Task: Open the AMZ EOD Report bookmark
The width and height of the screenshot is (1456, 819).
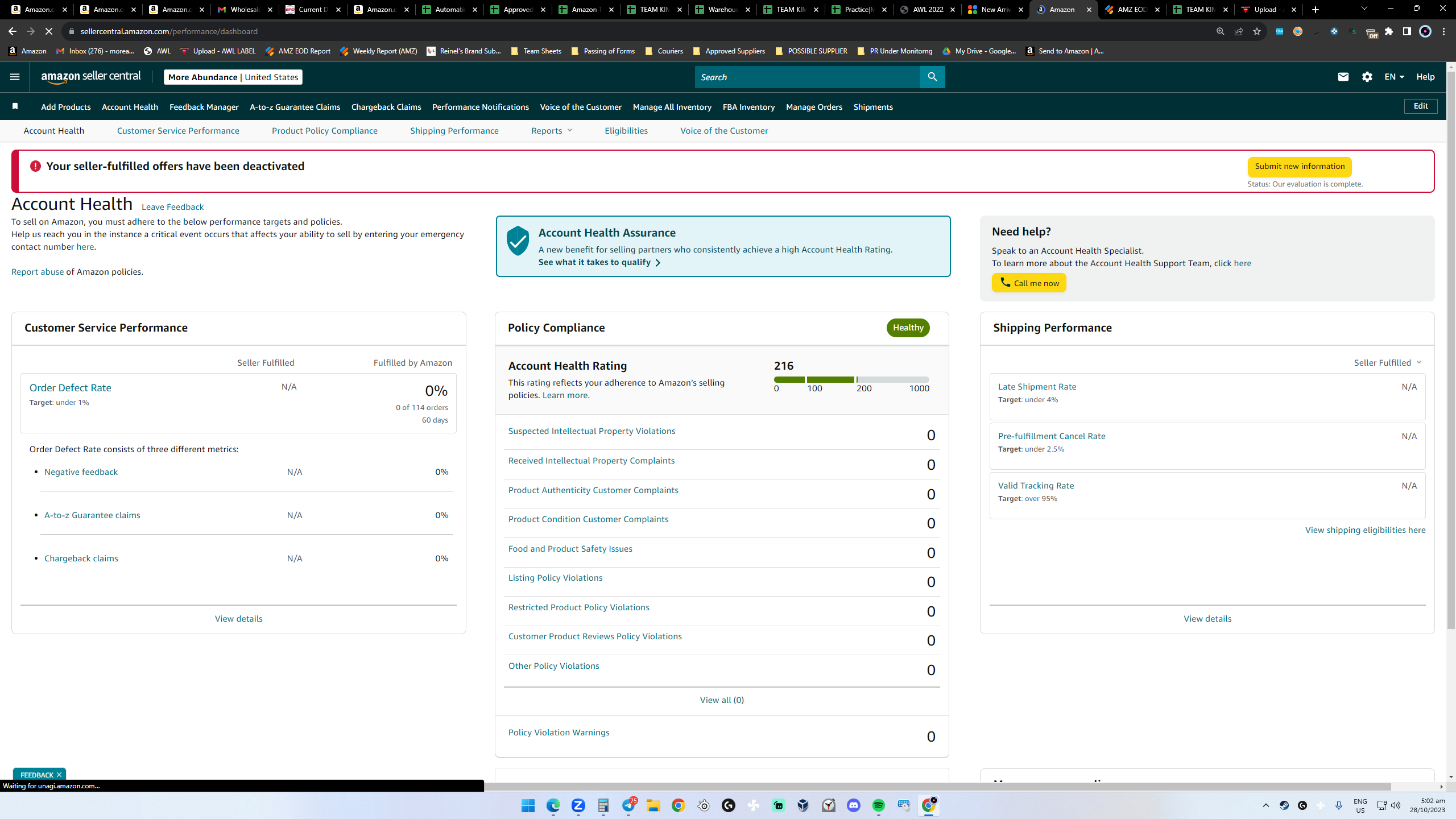Action: click(298, 51)
